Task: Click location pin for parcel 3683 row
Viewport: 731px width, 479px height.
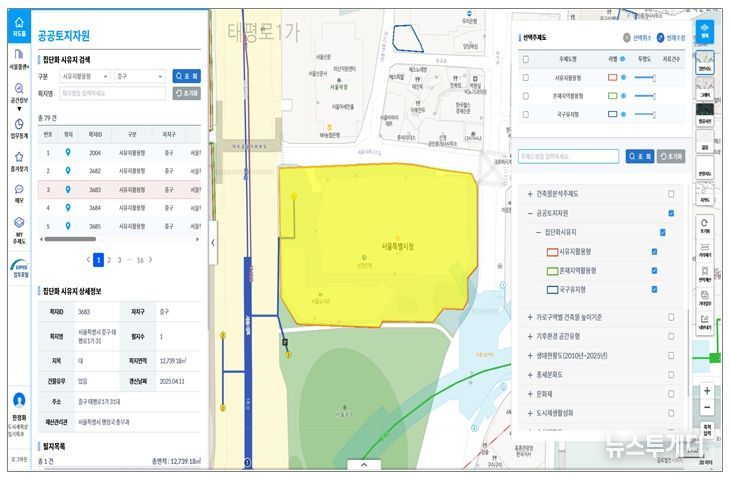Action: click(x=68, y=189)
